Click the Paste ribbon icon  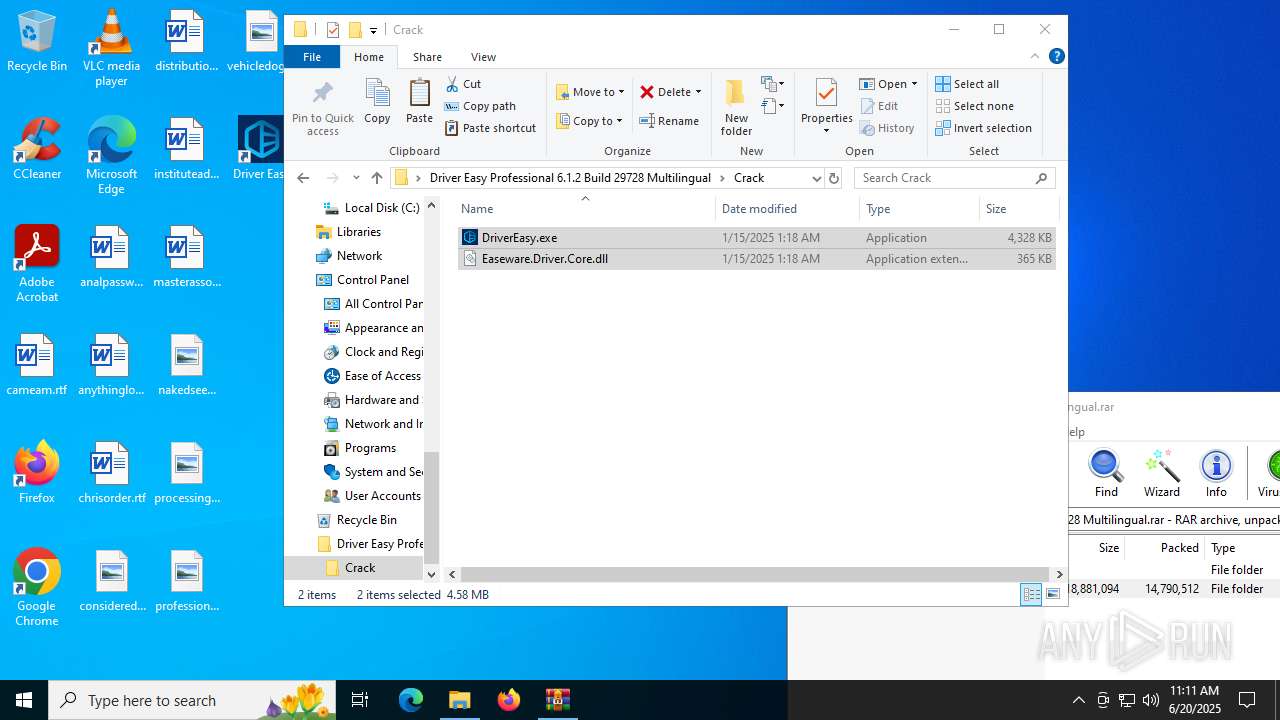click(419, 94)
